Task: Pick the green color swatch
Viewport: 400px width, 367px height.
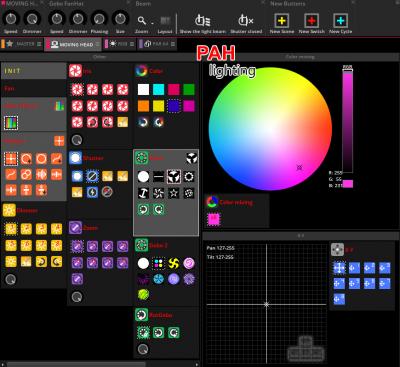Action: [x=189, y=89]
